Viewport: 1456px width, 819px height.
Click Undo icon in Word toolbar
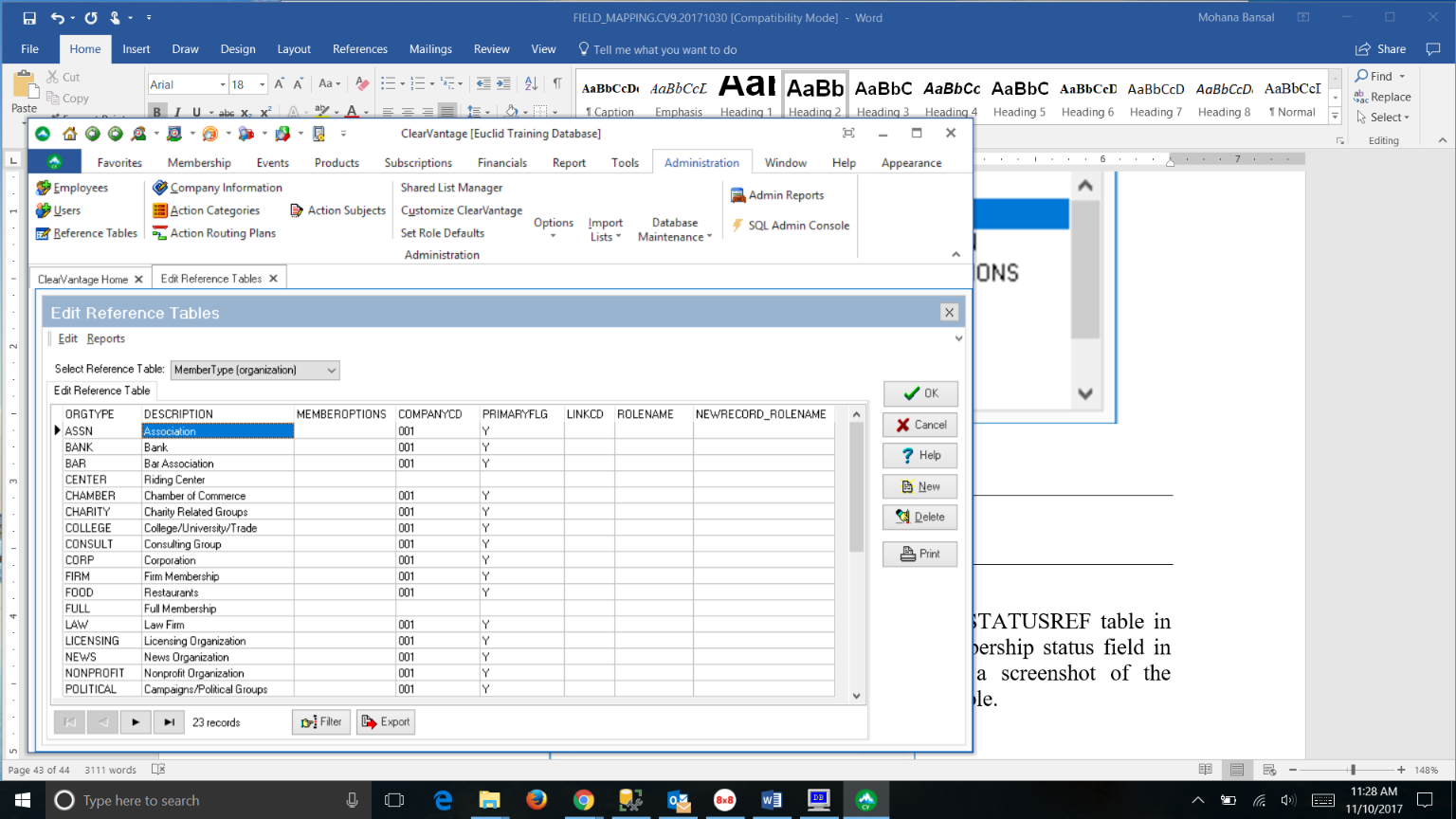click(x=58, y=18)
